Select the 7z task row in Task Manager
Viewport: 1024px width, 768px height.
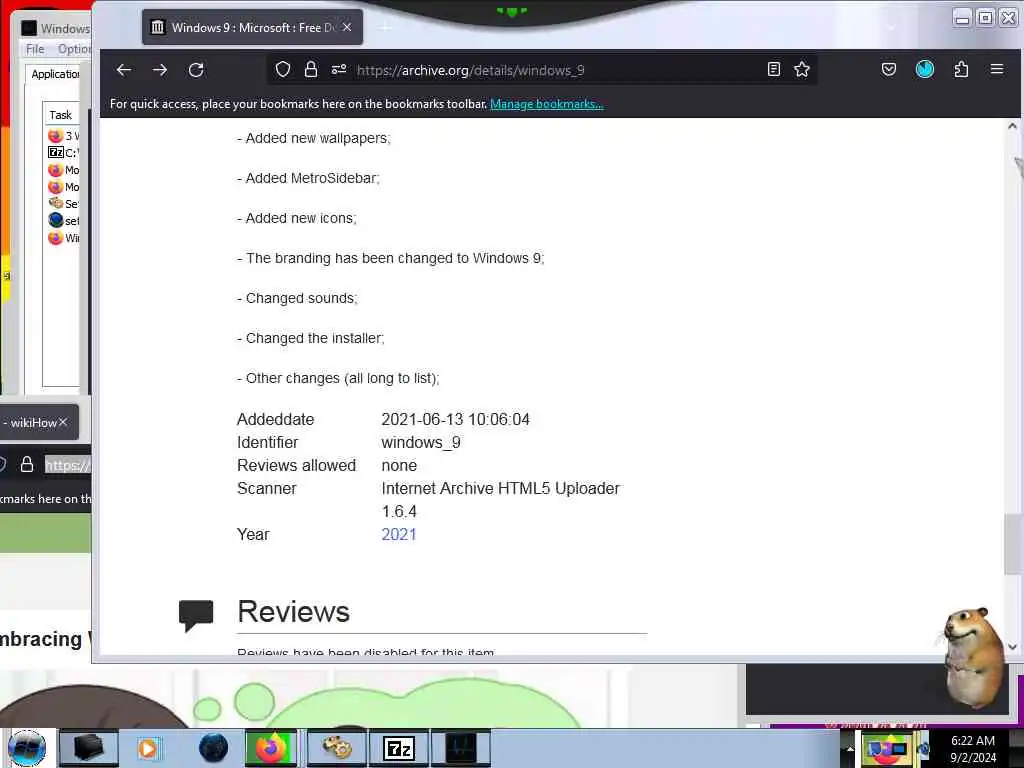coord(63,152)
